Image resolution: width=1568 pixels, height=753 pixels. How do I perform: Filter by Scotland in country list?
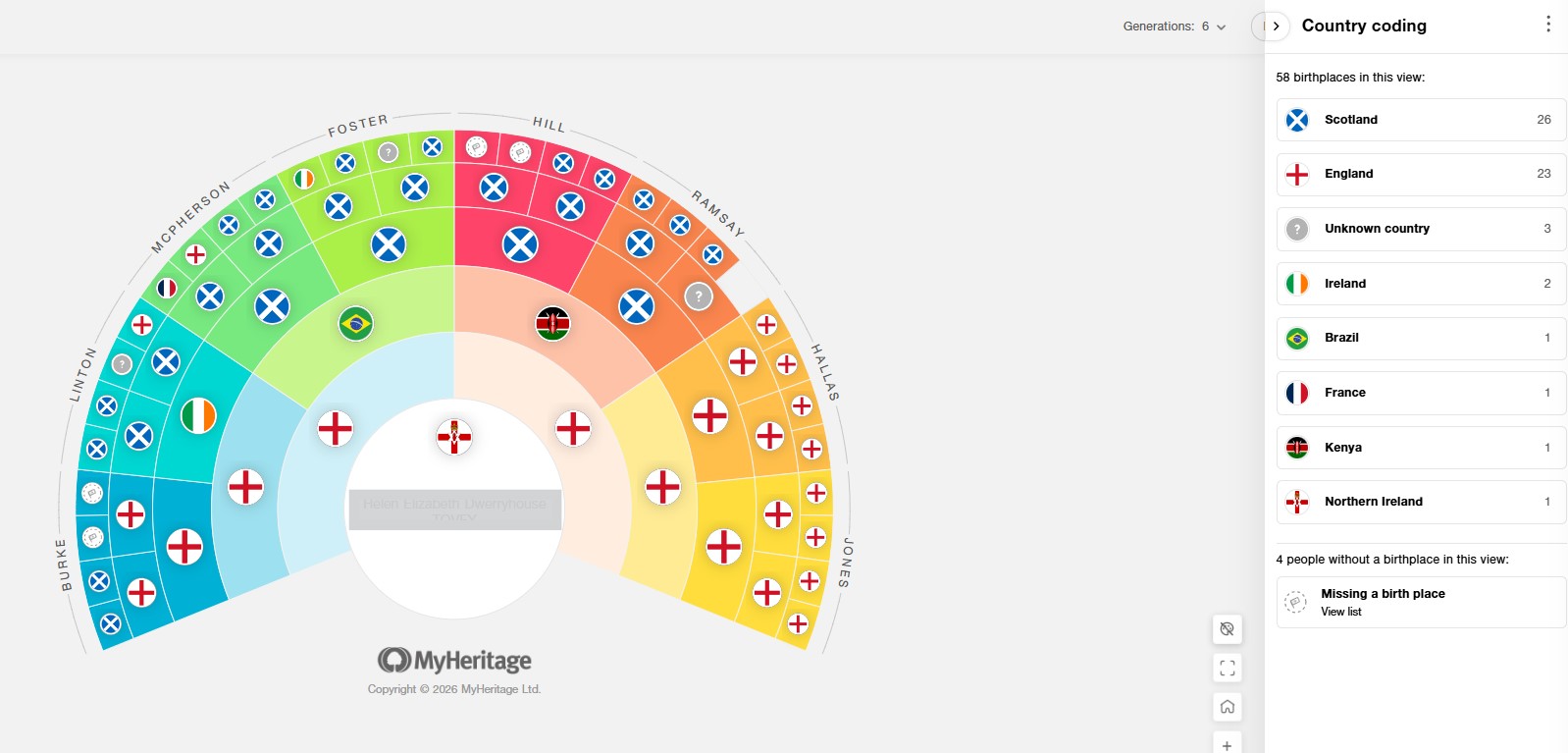click(1420, 120)
